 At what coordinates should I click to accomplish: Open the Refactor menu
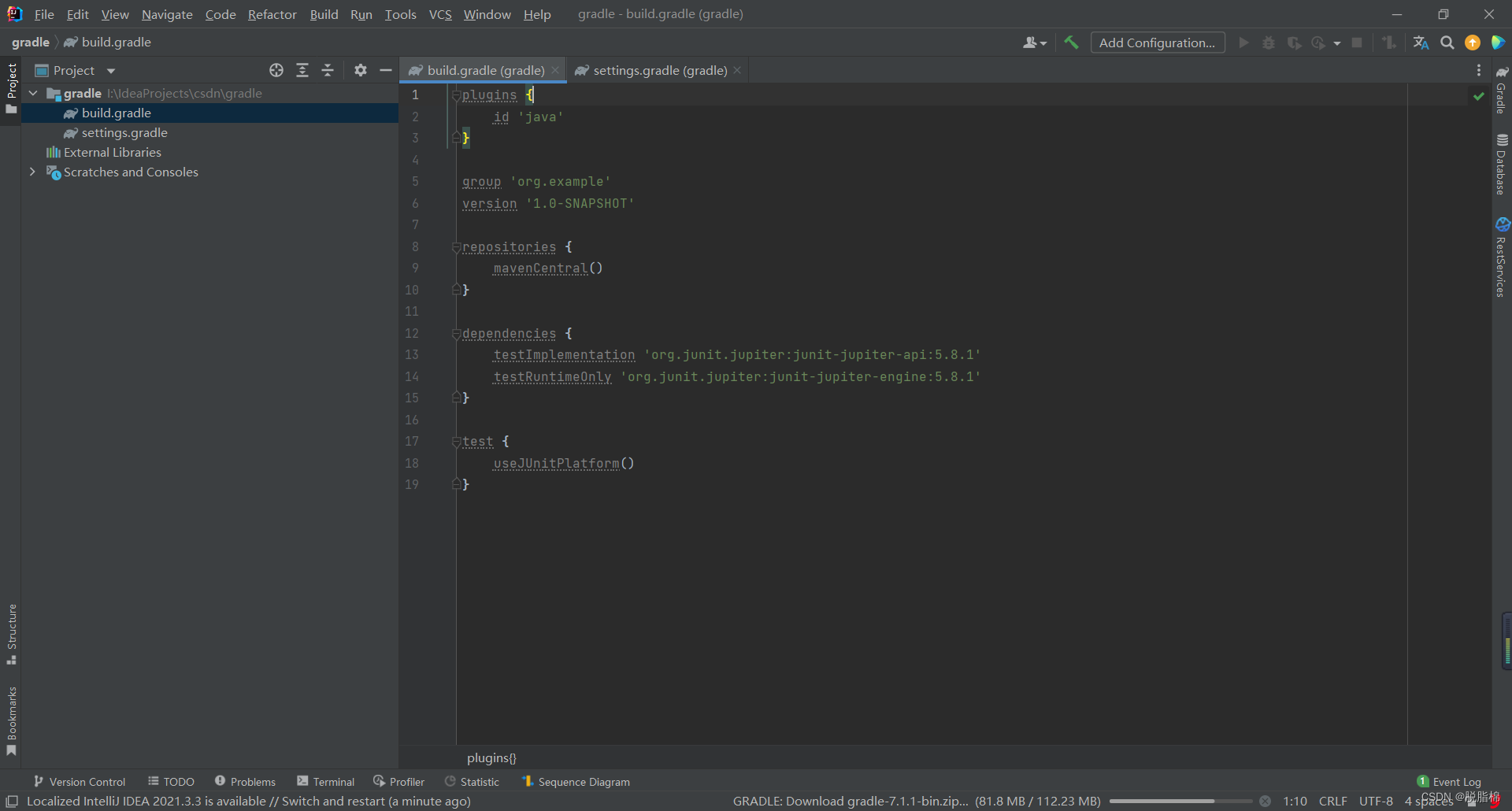click(x=272, y=14)
